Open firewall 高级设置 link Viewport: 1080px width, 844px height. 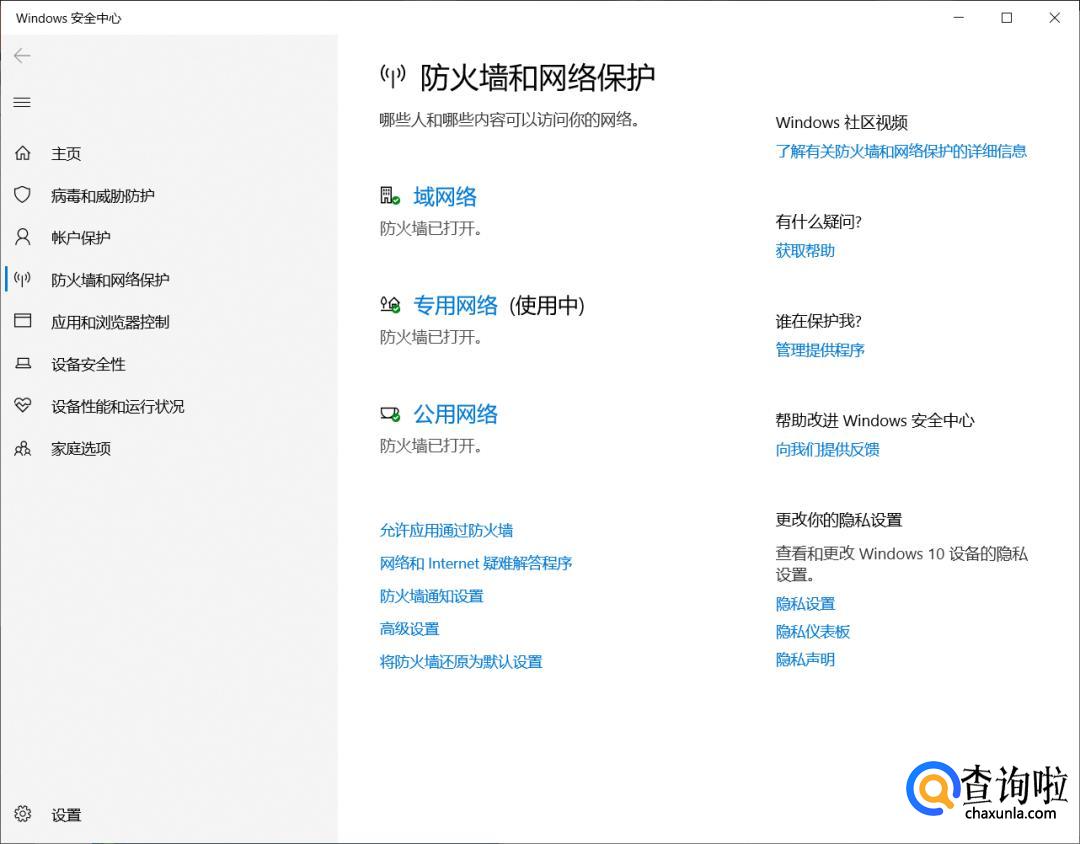tap(409, 628)
